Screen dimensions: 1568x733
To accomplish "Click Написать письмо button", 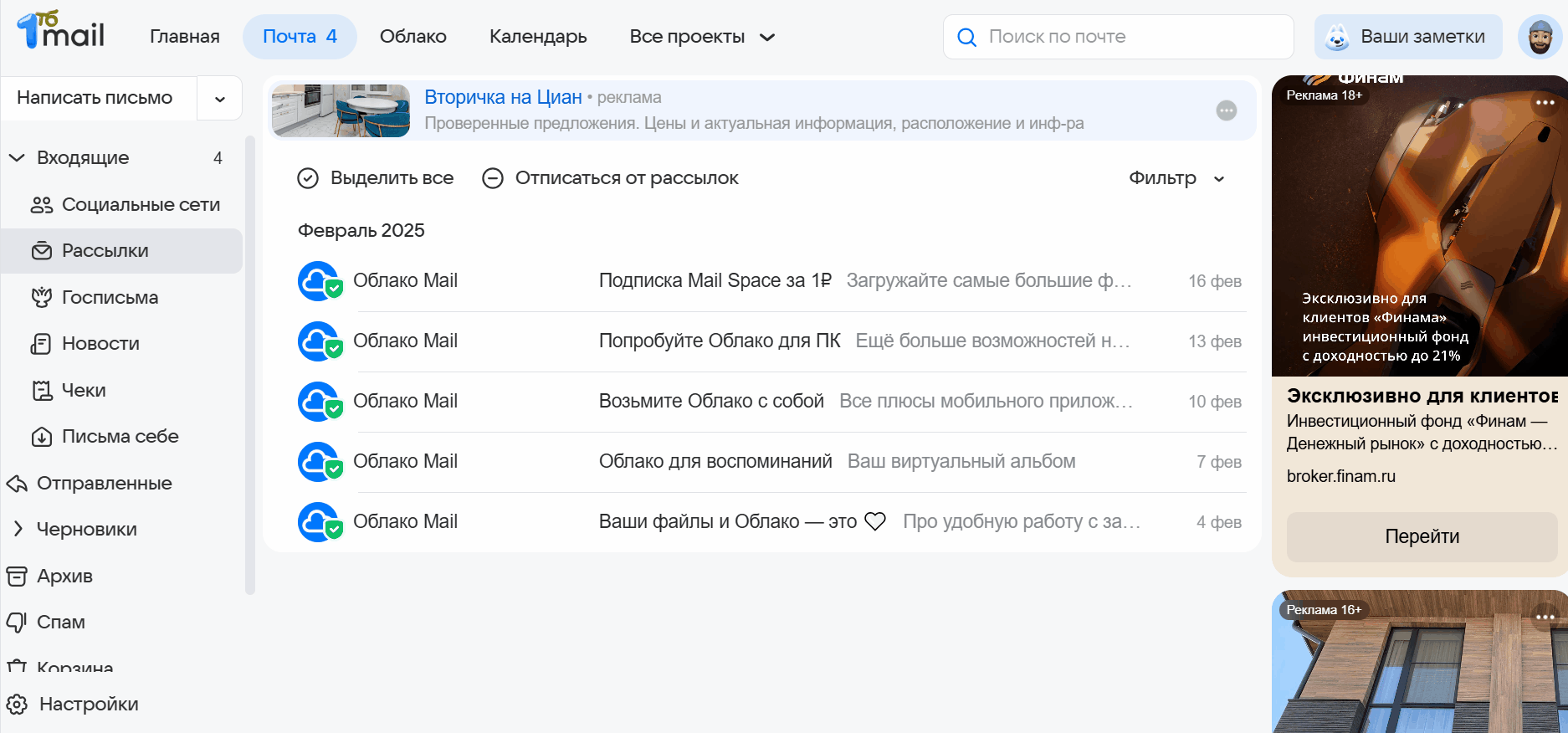I will [99, 98].
